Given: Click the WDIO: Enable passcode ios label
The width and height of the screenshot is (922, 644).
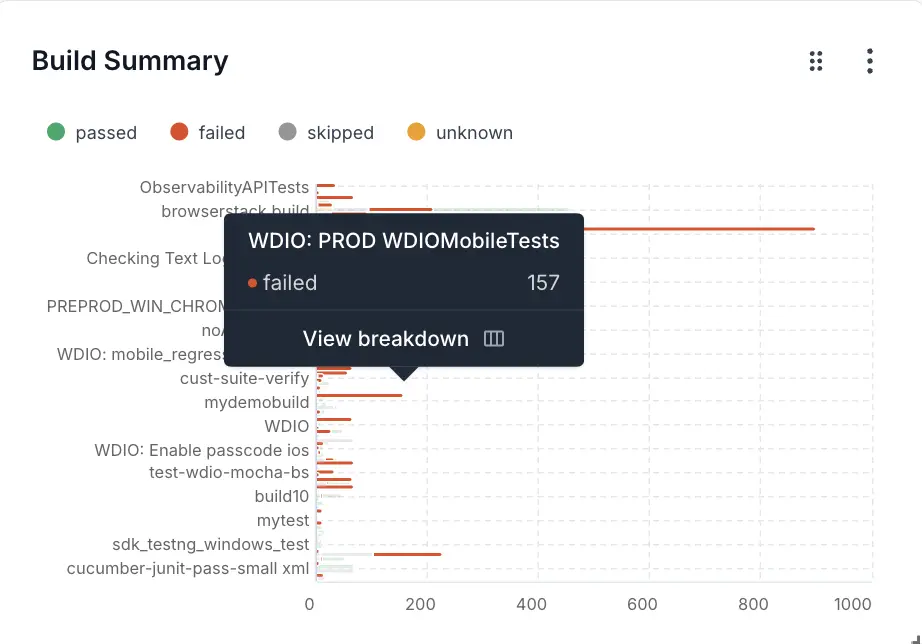Looking at the screenshot, I should (202, 450).
